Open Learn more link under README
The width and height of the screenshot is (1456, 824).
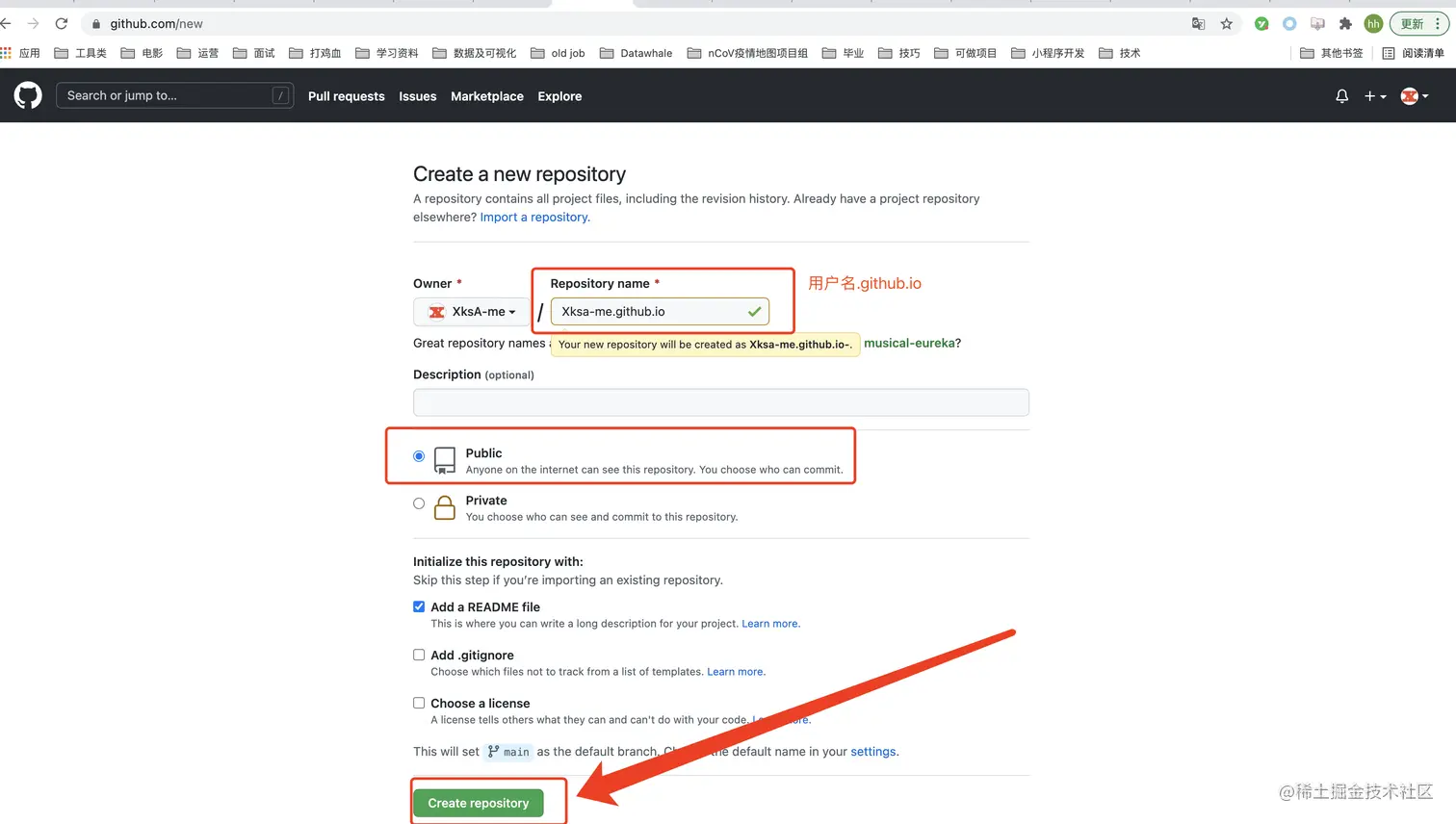[x=770, y=624]
